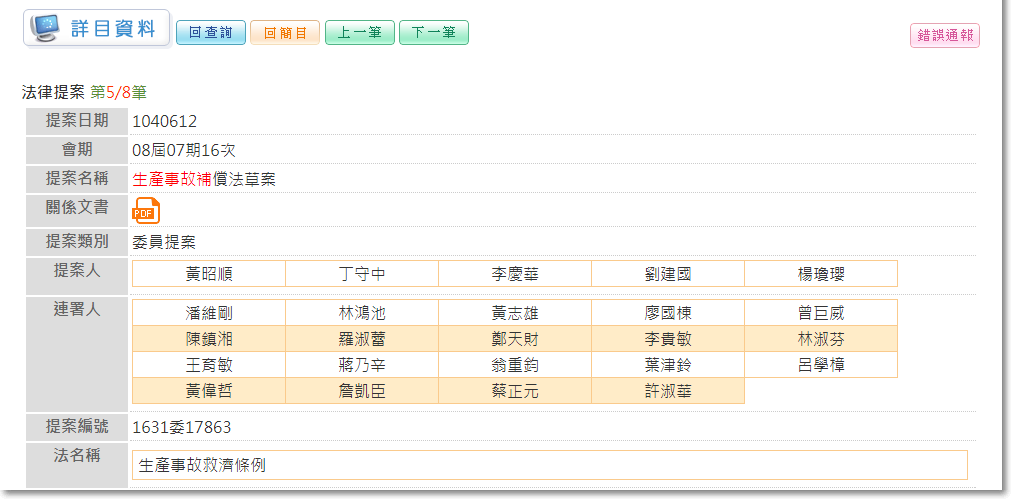Click the 詳目資料 monitor icon
This screenshot has width=1011, height=500.
click(46, 28)
